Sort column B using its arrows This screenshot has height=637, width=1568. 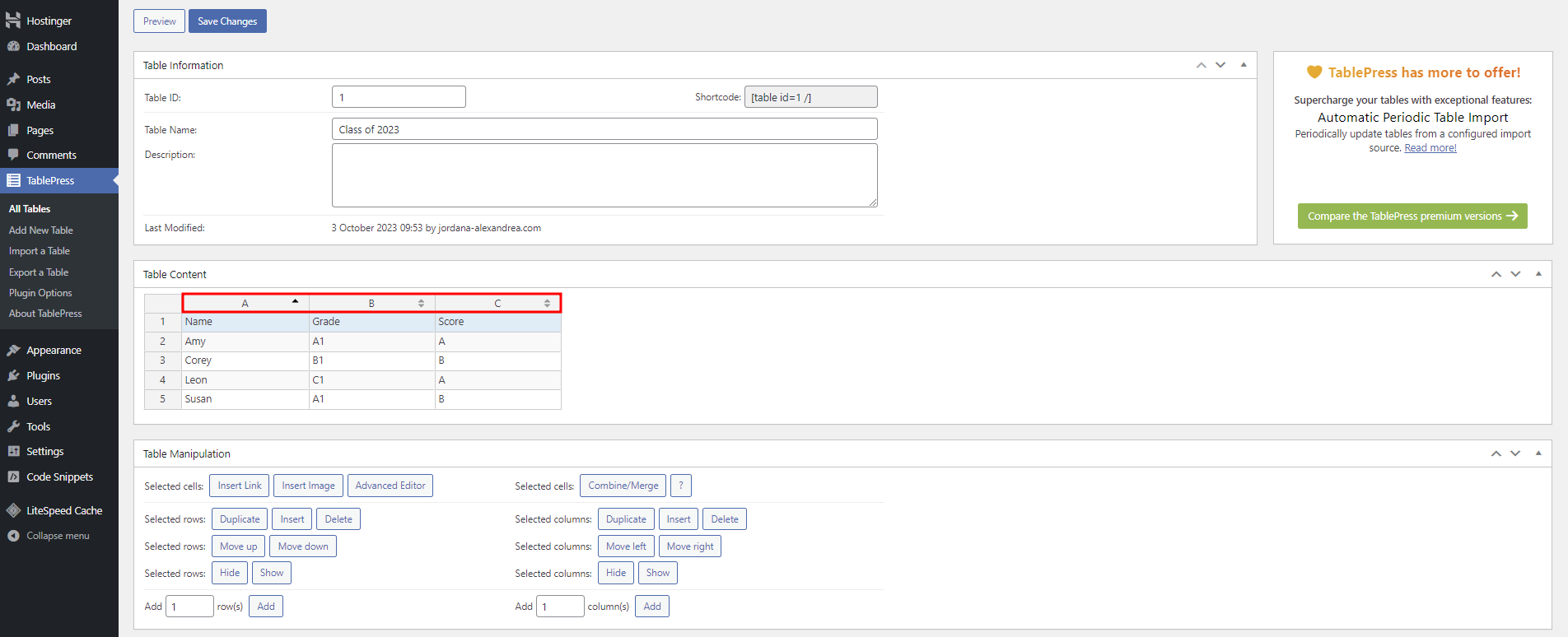421,304
